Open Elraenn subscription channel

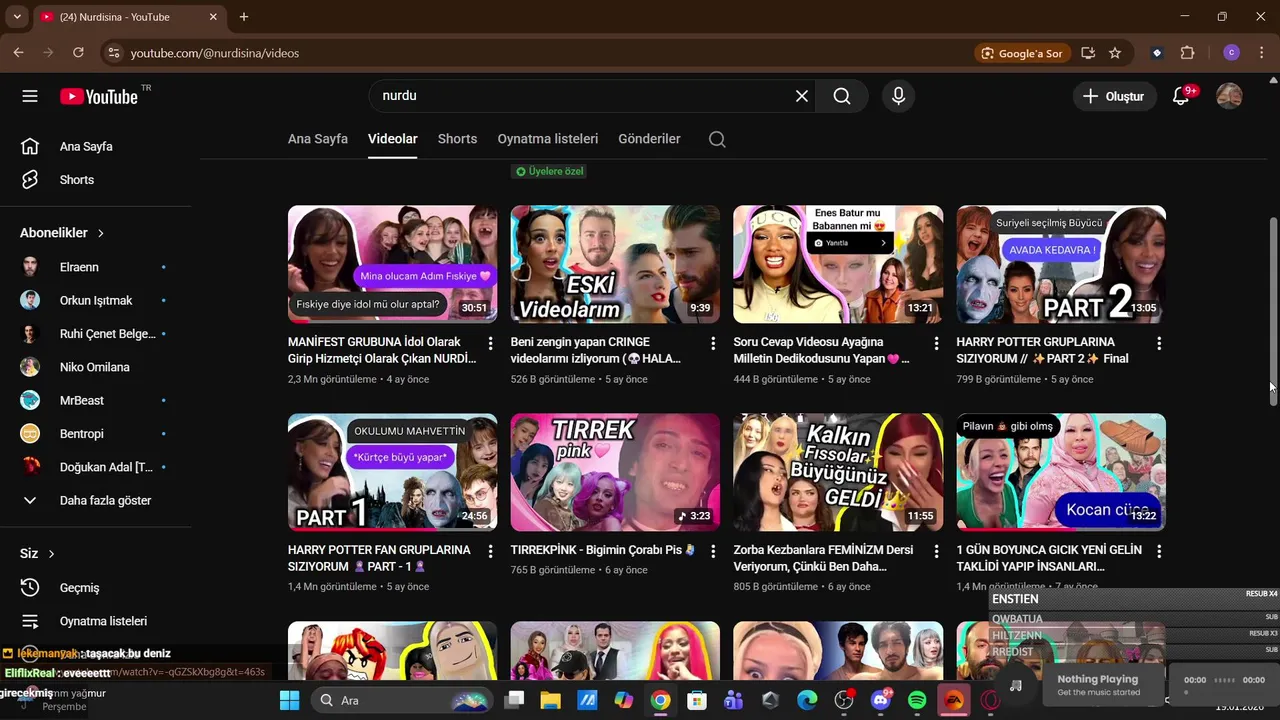tap(95, 267)
